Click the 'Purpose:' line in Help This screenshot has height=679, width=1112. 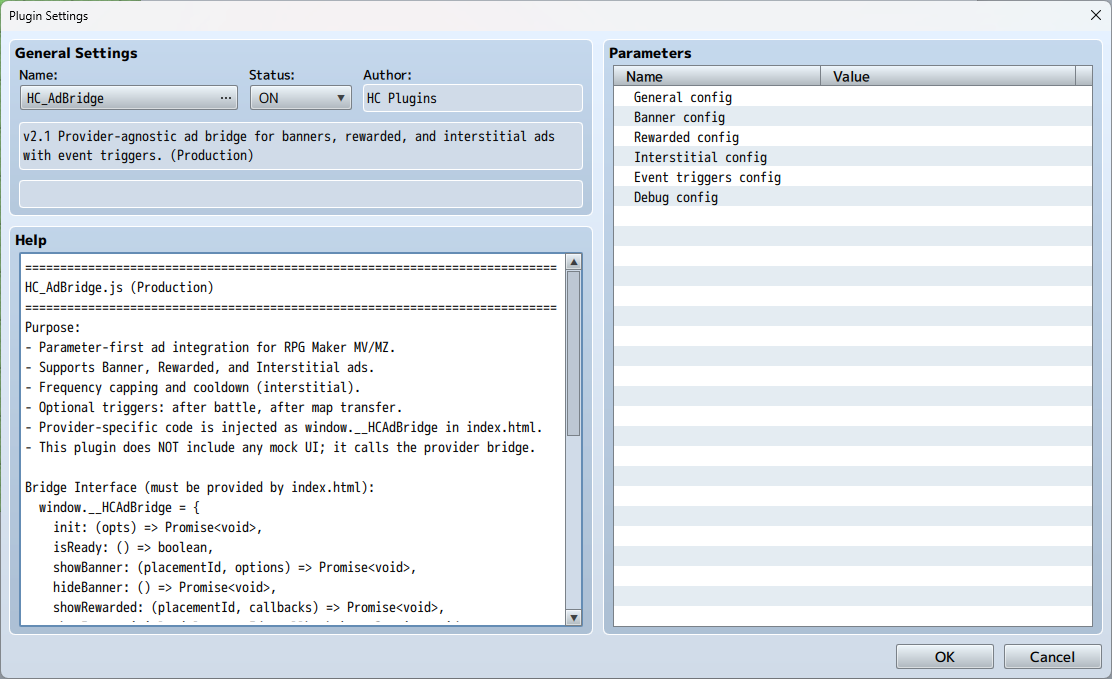click(52, 327)
